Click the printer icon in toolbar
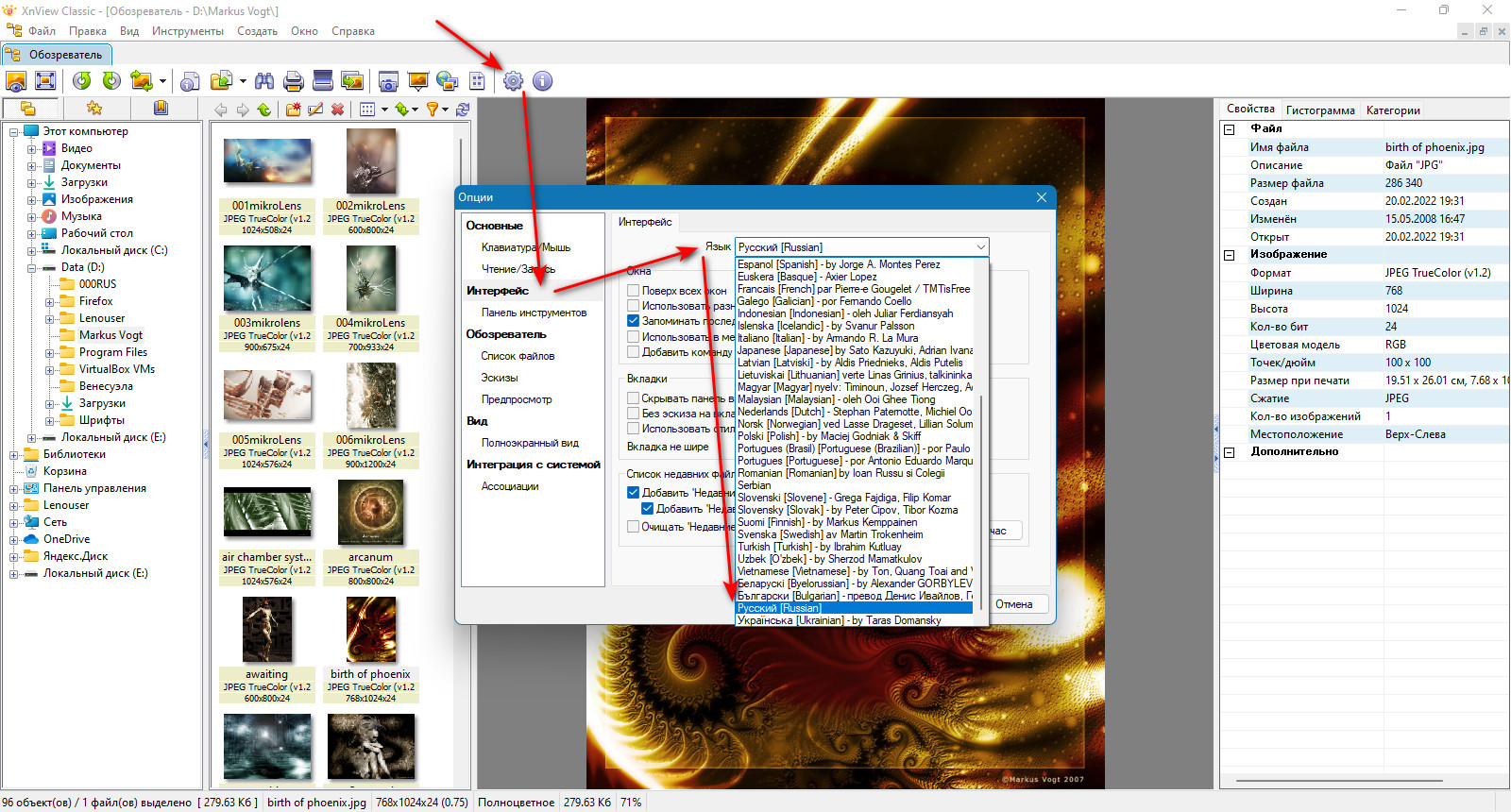Screen dimensions: 1511x812 click(294, 81)
